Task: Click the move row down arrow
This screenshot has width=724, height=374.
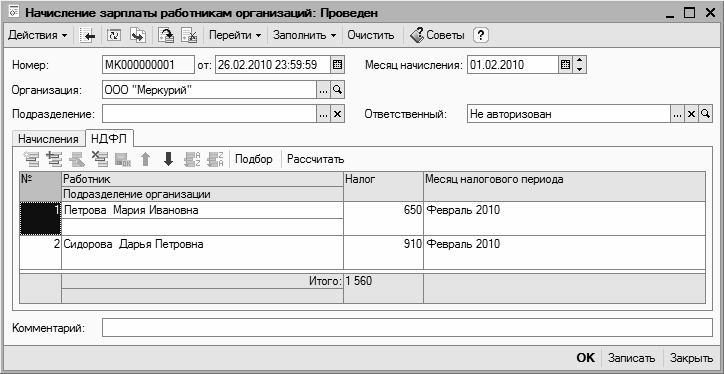Action: (169, 159)
